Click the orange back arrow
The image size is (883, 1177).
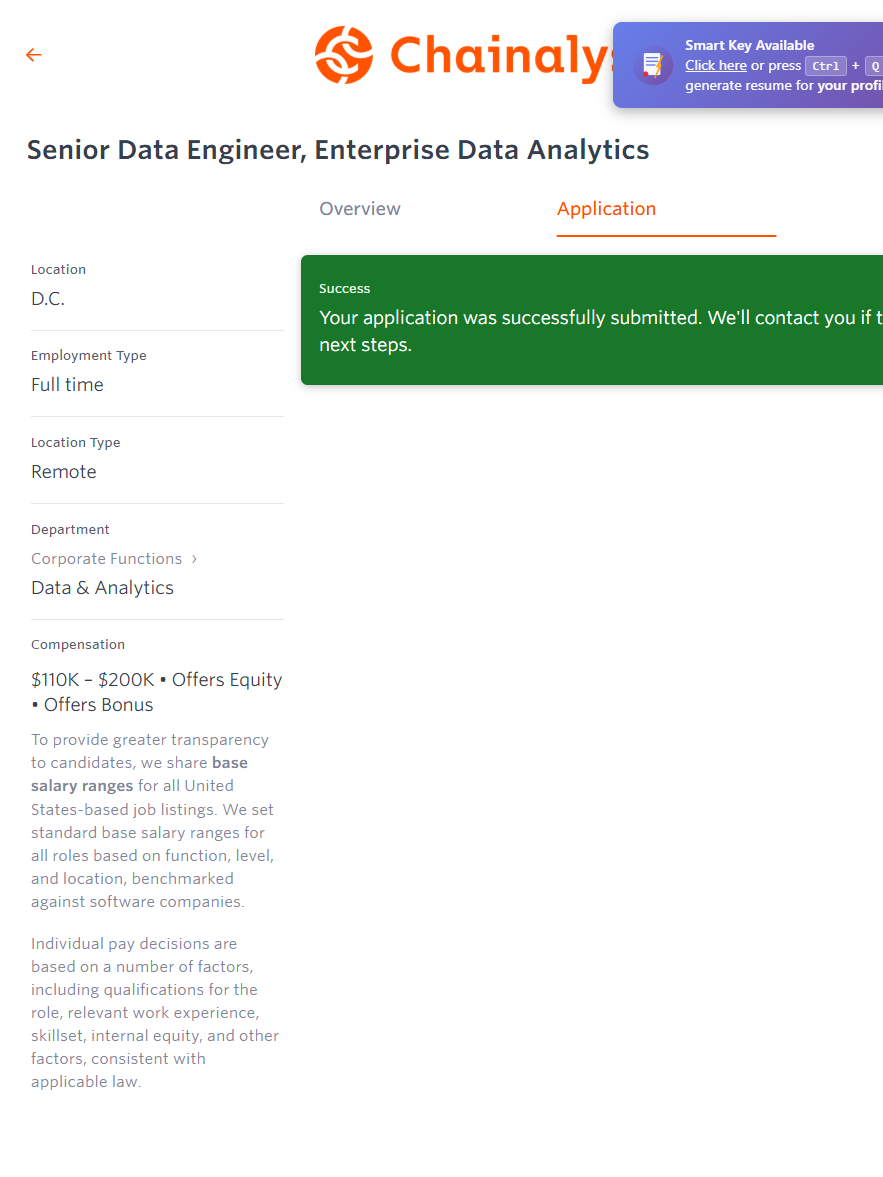point(34,55)
